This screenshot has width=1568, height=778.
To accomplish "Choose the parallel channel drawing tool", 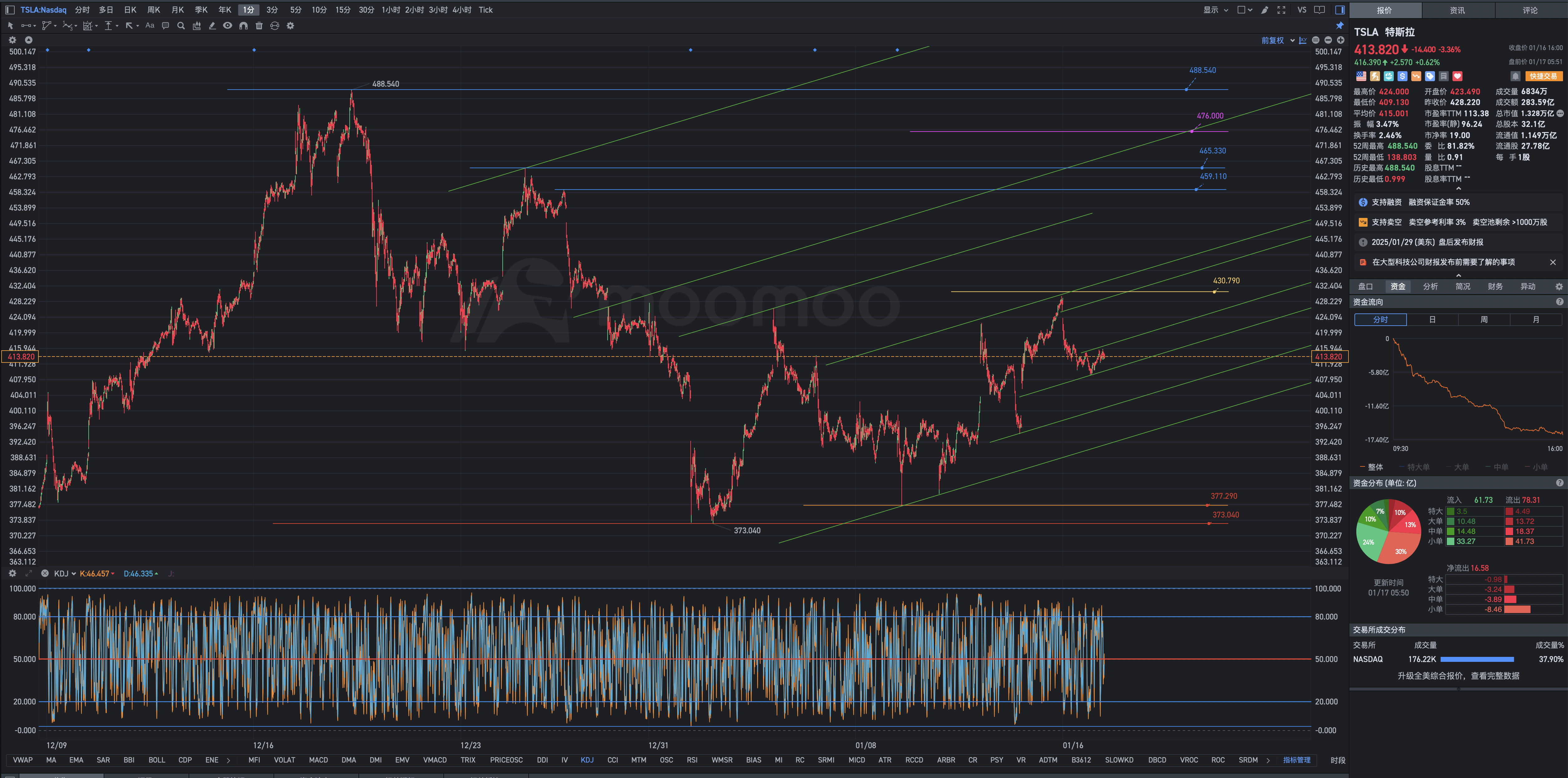I will pos(47,26).
